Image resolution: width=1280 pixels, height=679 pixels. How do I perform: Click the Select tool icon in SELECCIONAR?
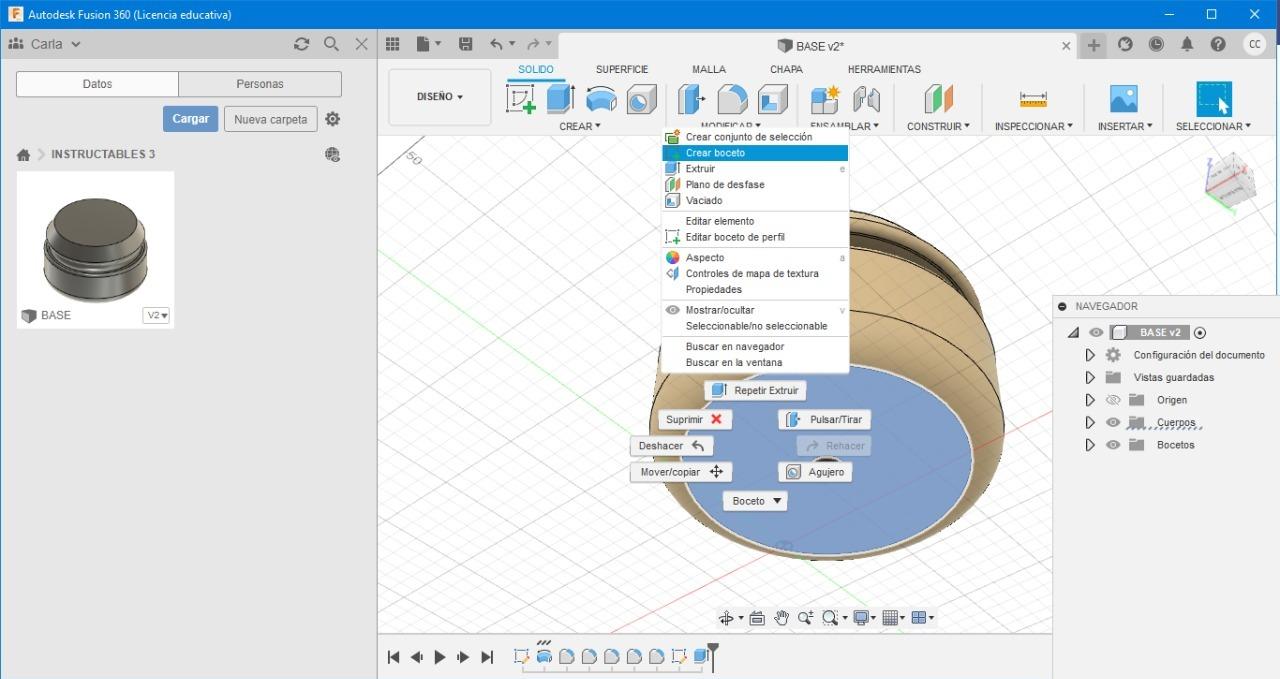click(x=1214, y=99)
